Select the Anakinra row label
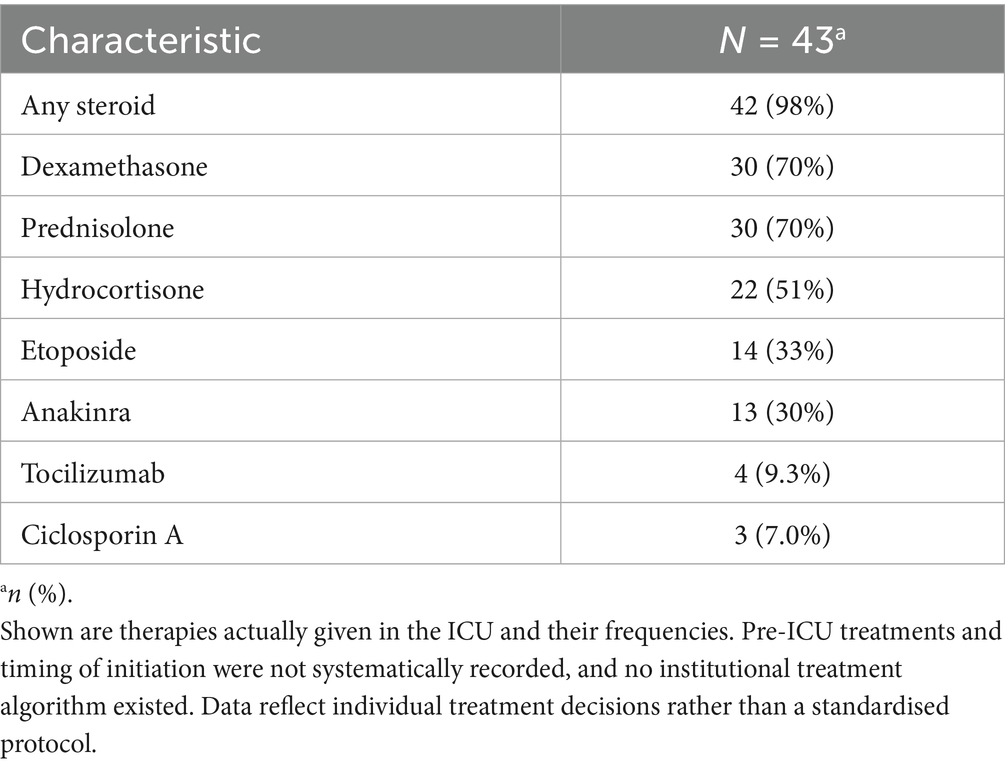Screen dimensions: 1005x766 click(x=76, y=411)
